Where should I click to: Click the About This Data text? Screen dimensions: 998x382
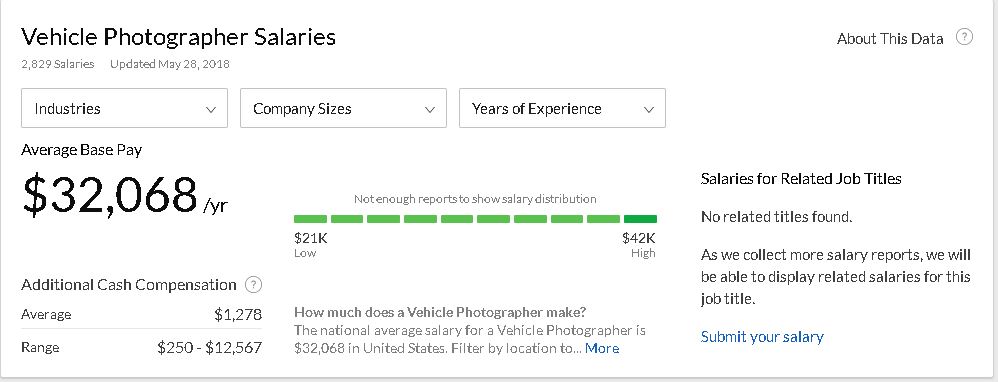tap(890, 39)
